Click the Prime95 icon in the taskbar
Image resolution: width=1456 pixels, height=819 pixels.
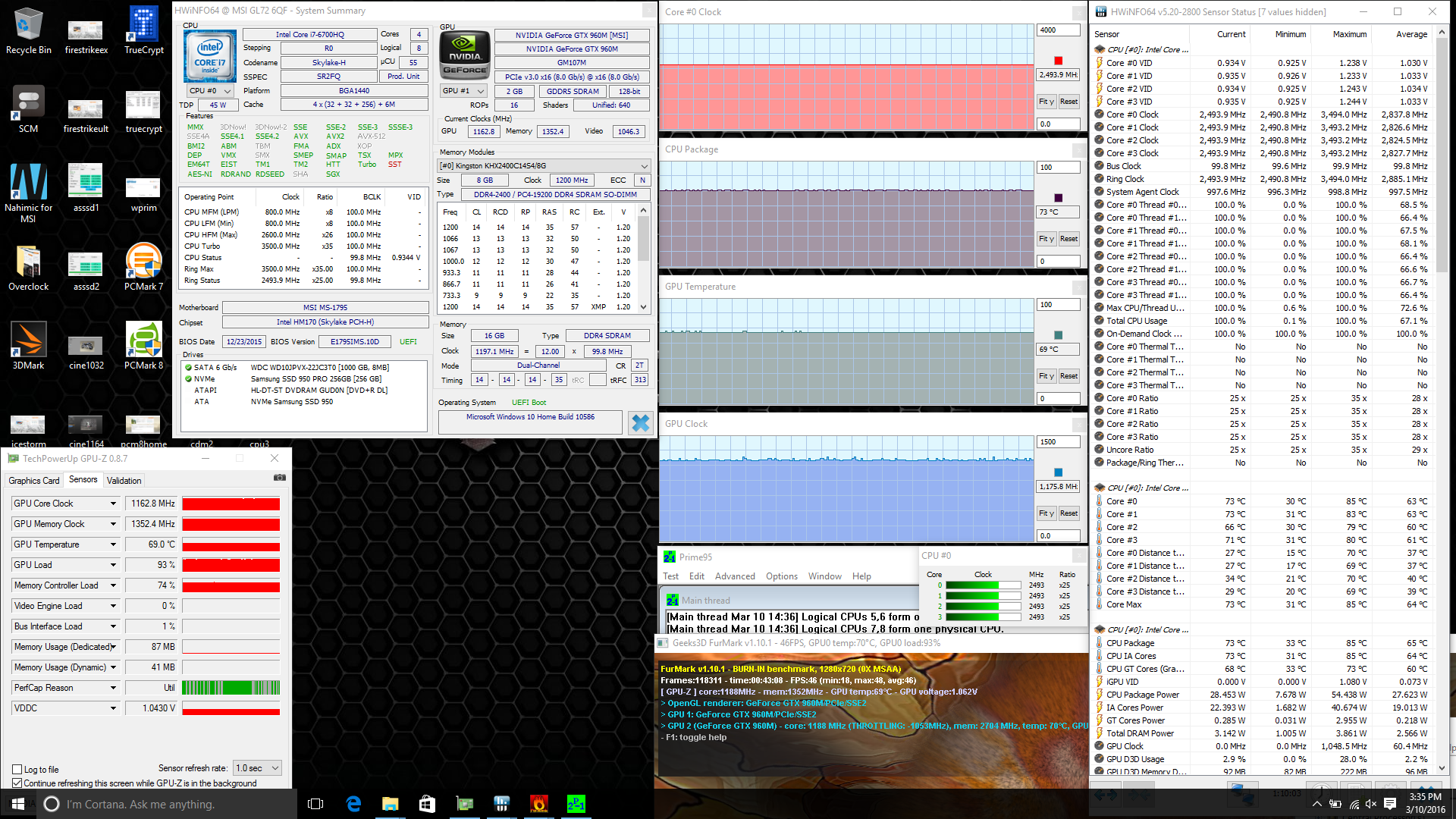tap(576, 804)
